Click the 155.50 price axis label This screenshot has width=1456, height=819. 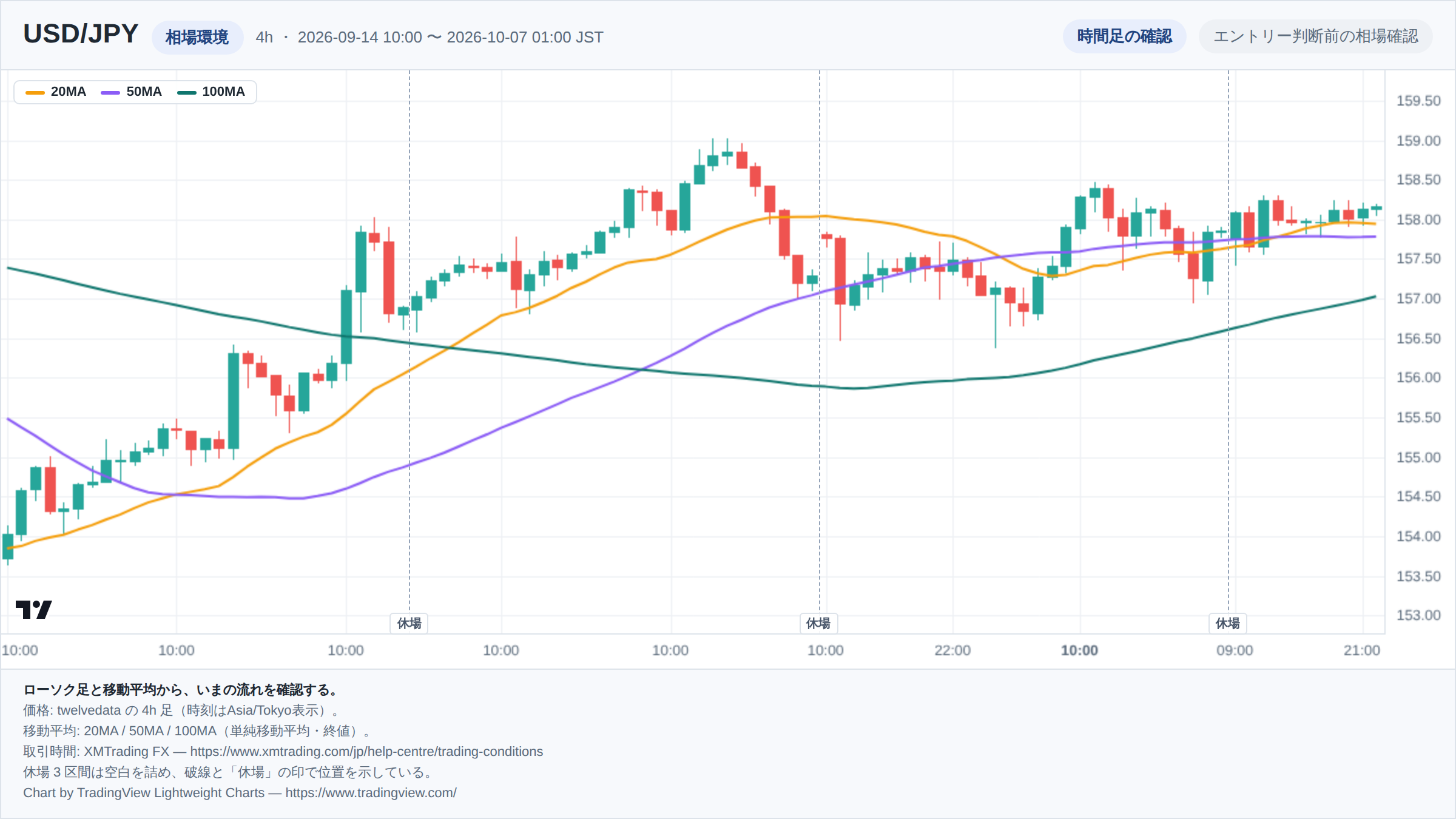(x=1418, y=417)
